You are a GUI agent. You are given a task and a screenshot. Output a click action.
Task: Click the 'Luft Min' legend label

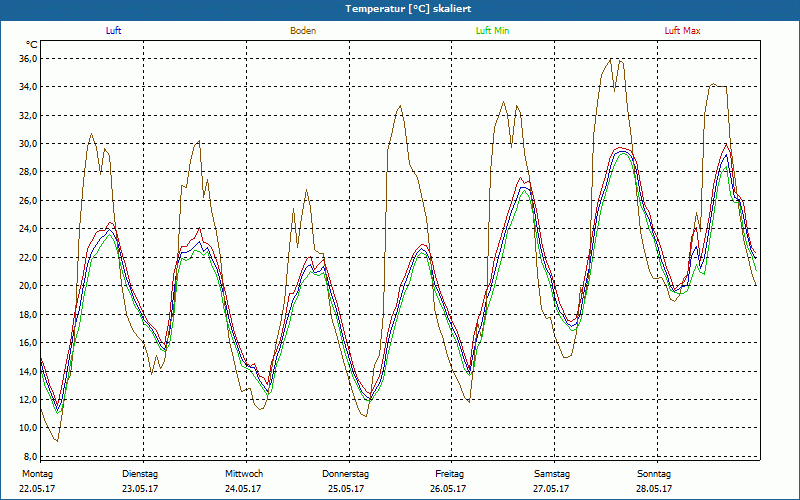492,31
